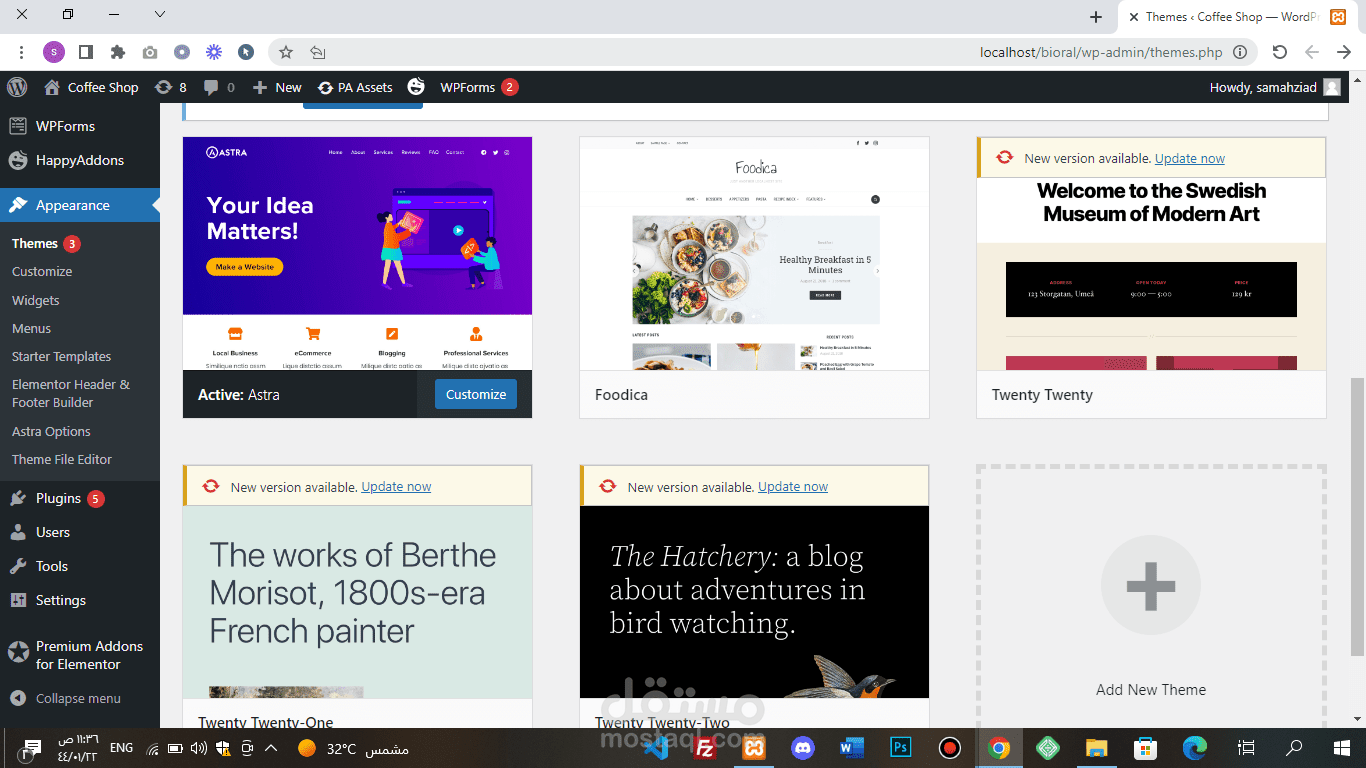Open the comments bubble in admin bar

219,87
